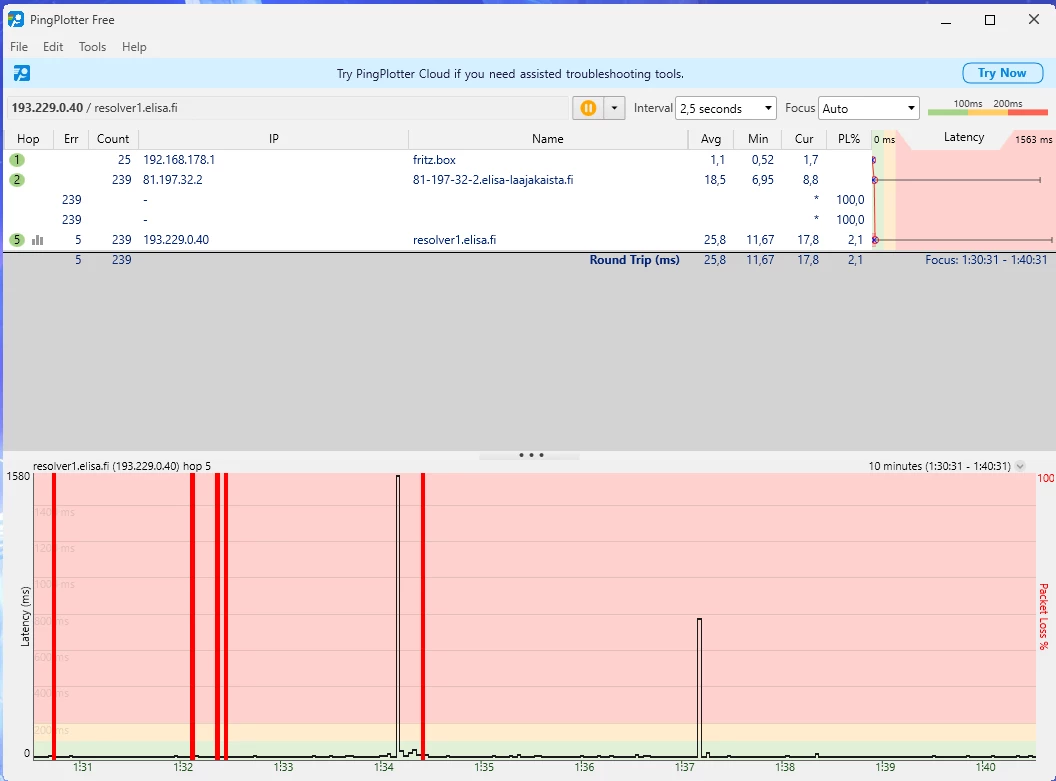Click the 1580 latency axis maximum label
Screen dimensions: 1056x781
(18, 476)
